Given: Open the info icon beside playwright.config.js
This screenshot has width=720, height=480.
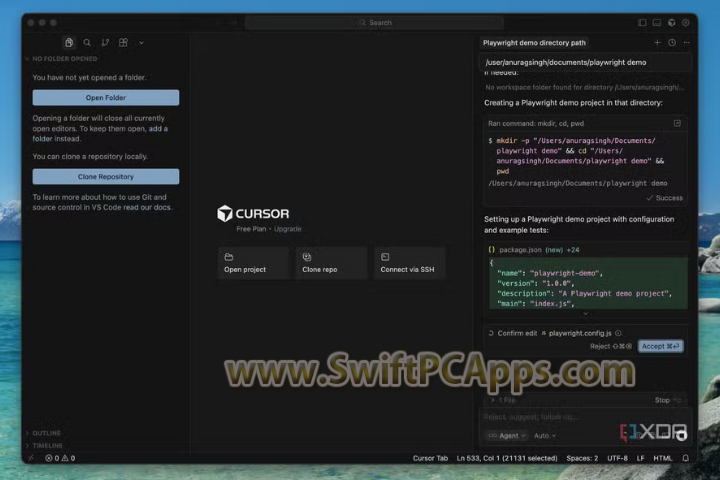Looking at the screenshot, I should click(619, 333).
